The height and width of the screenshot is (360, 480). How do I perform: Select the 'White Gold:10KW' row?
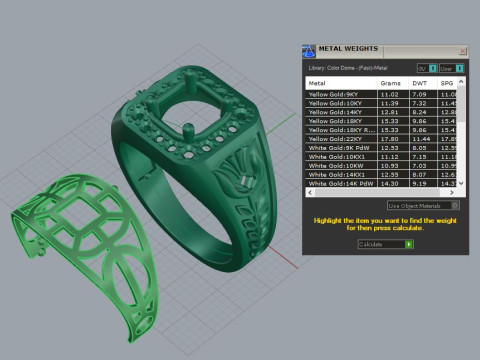pos(381,166)
